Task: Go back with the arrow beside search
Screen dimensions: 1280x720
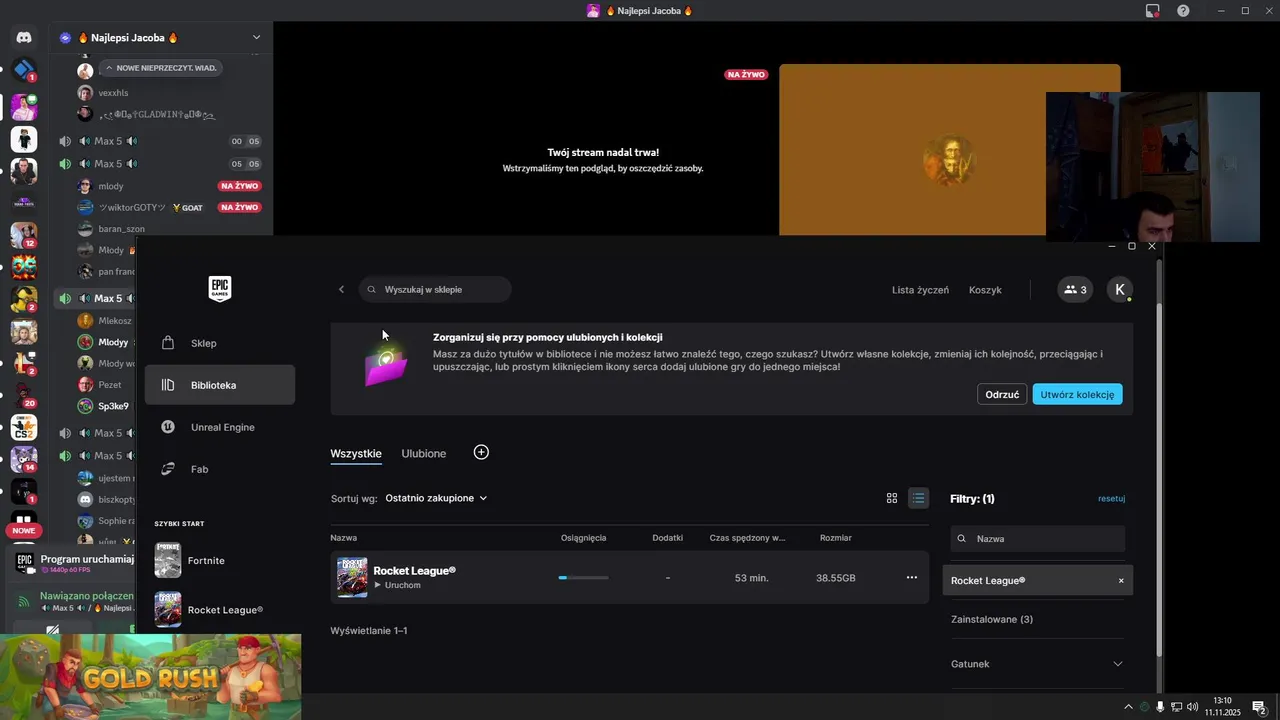Action: (341, 289)
